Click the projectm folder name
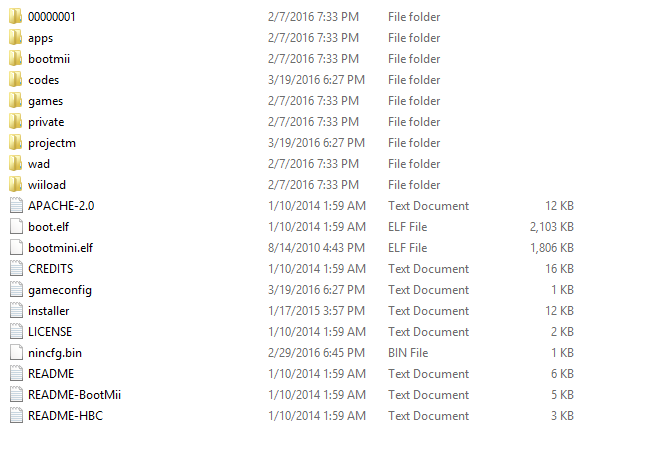This screenshot has height=455, width=666. click(x=52, y=143)
